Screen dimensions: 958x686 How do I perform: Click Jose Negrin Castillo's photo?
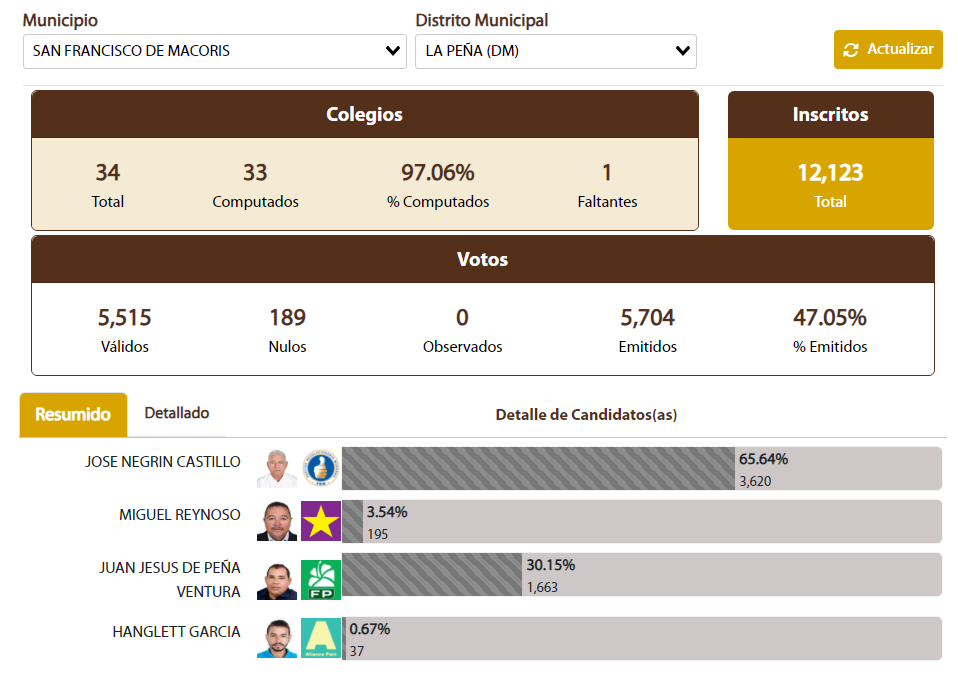(277, 468)
